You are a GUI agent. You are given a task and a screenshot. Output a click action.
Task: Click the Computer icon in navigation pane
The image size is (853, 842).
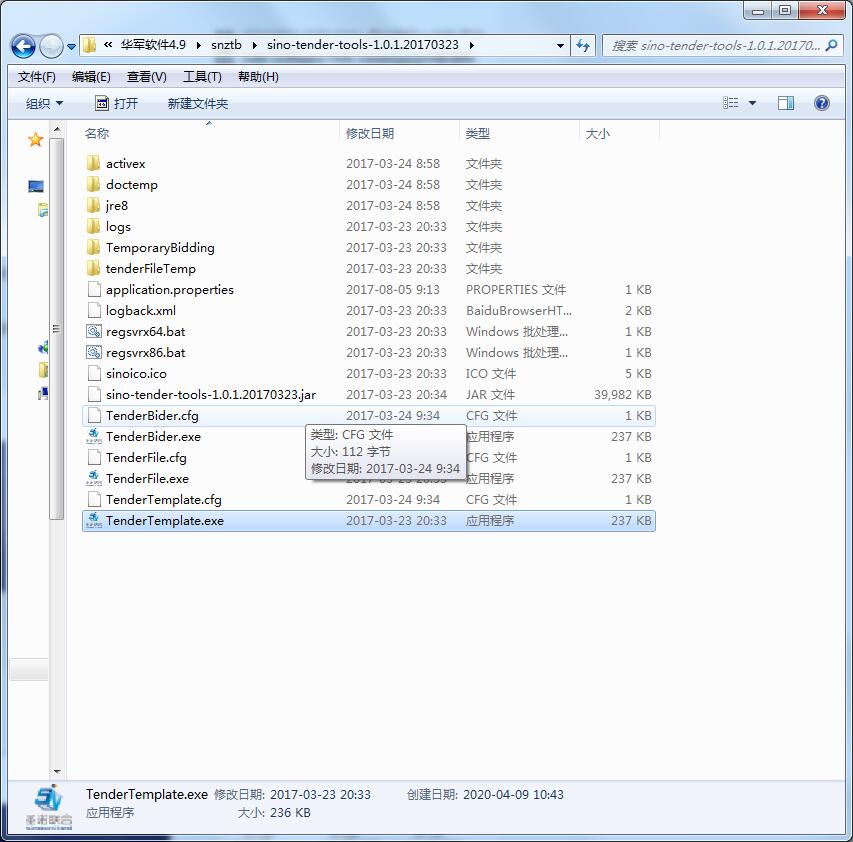[36, 187]
